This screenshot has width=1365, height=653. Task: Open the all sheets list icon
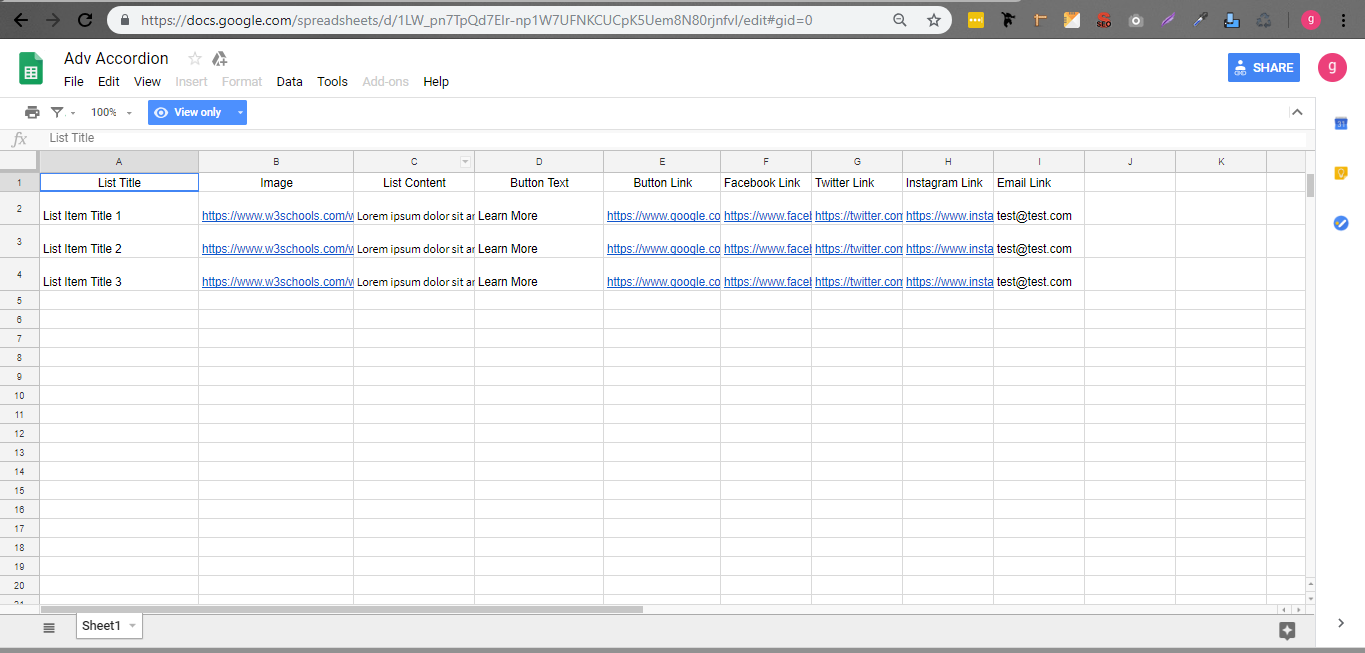[48, 627]
